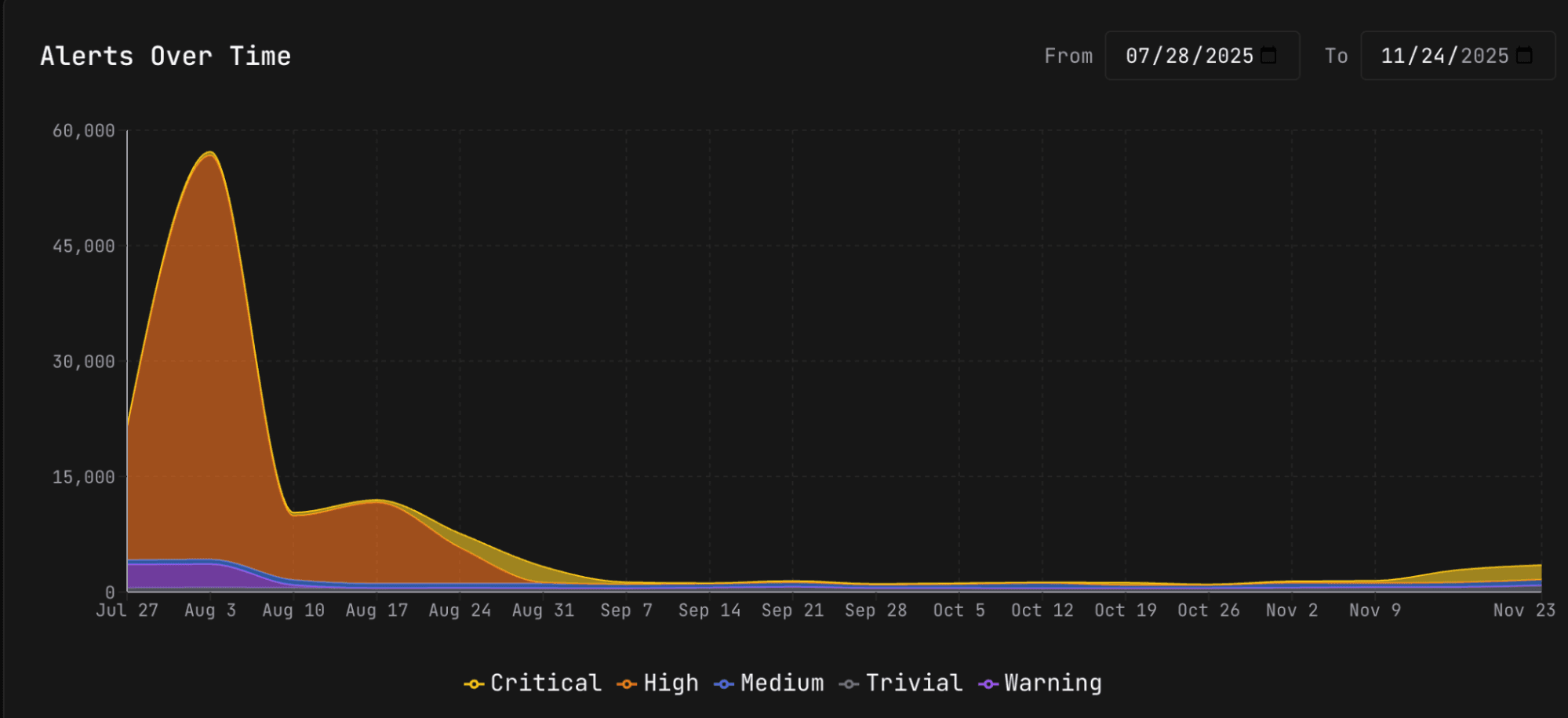1568x718 pixels.
Task: Click the gray Trivial legend marker
Action: click(x=848, y=684)
